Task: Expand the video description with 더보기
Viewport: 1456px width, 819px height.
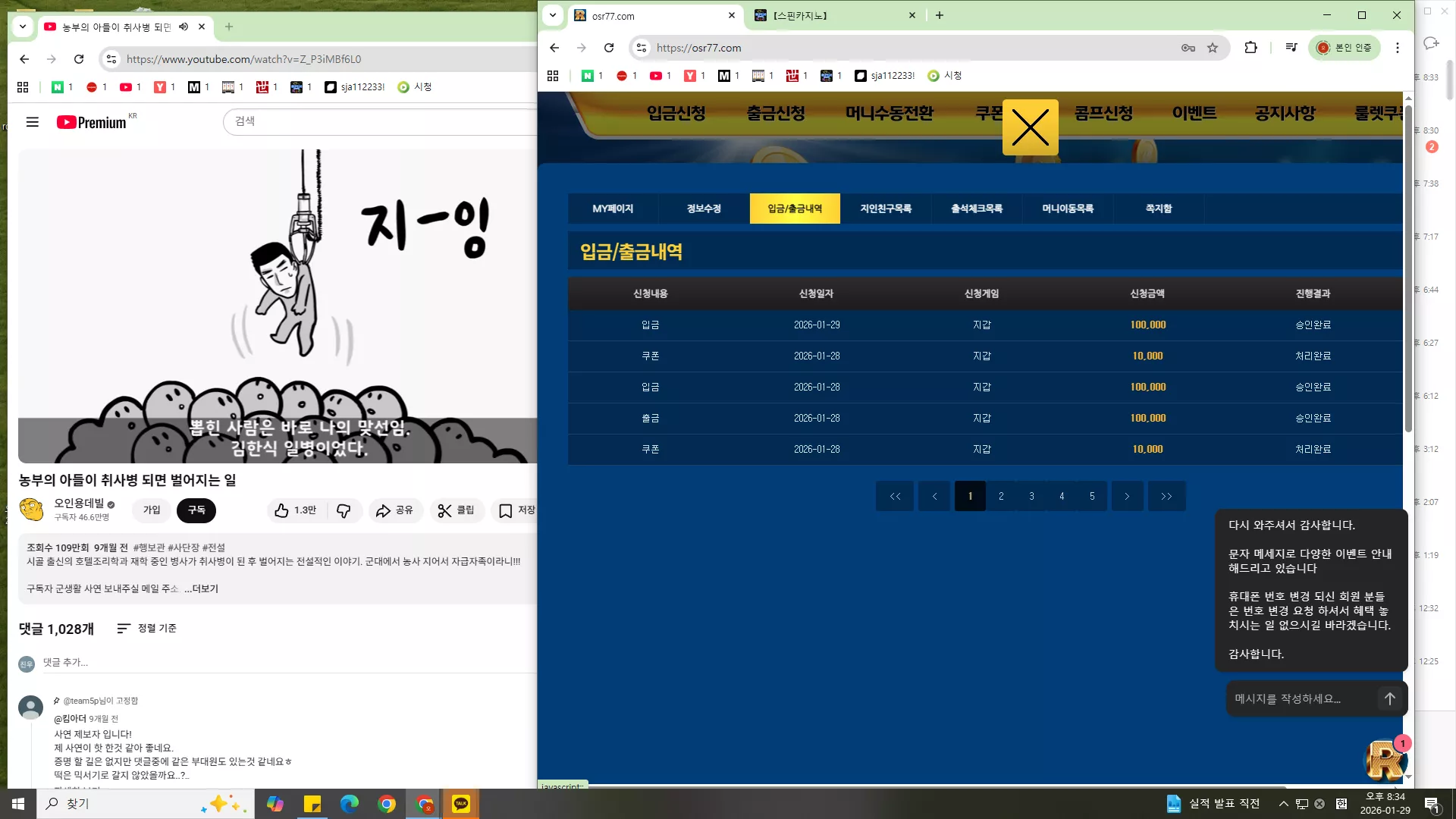Action: 201,588
